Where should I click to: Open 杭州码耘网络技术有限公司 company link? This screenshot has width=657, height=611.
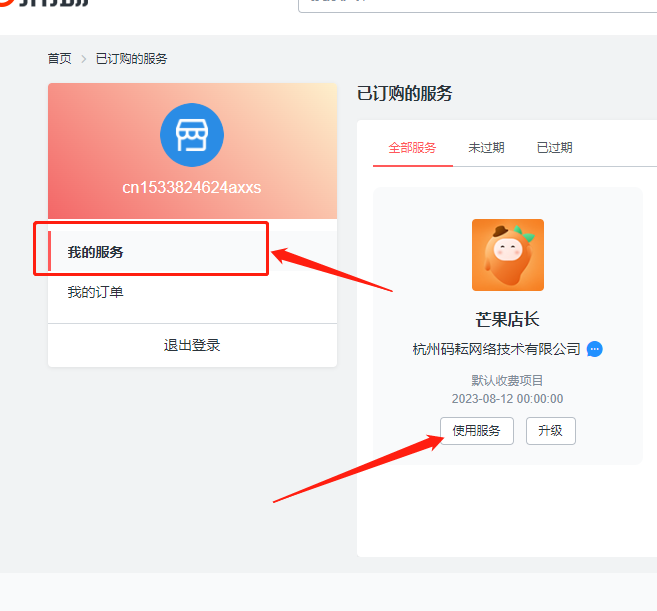click(x=496, y=349)
